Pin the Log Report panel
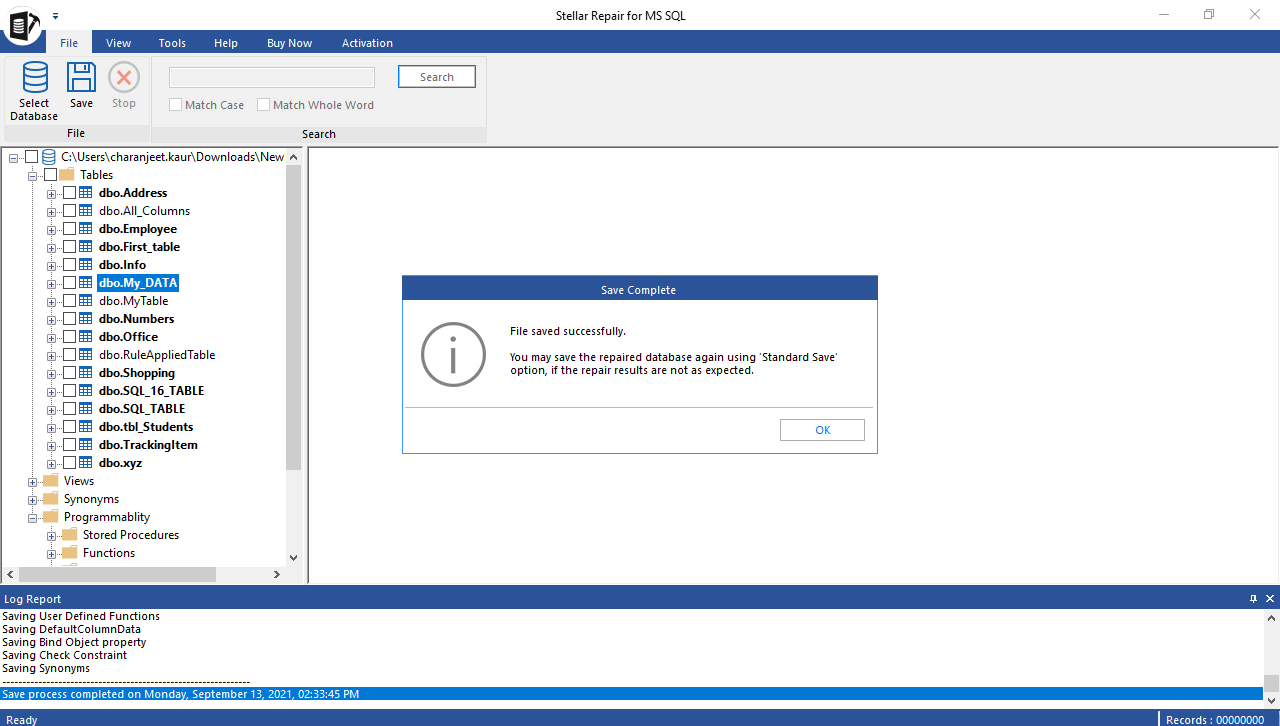This screenshot has height=726, width=1280. [1254, 599]
